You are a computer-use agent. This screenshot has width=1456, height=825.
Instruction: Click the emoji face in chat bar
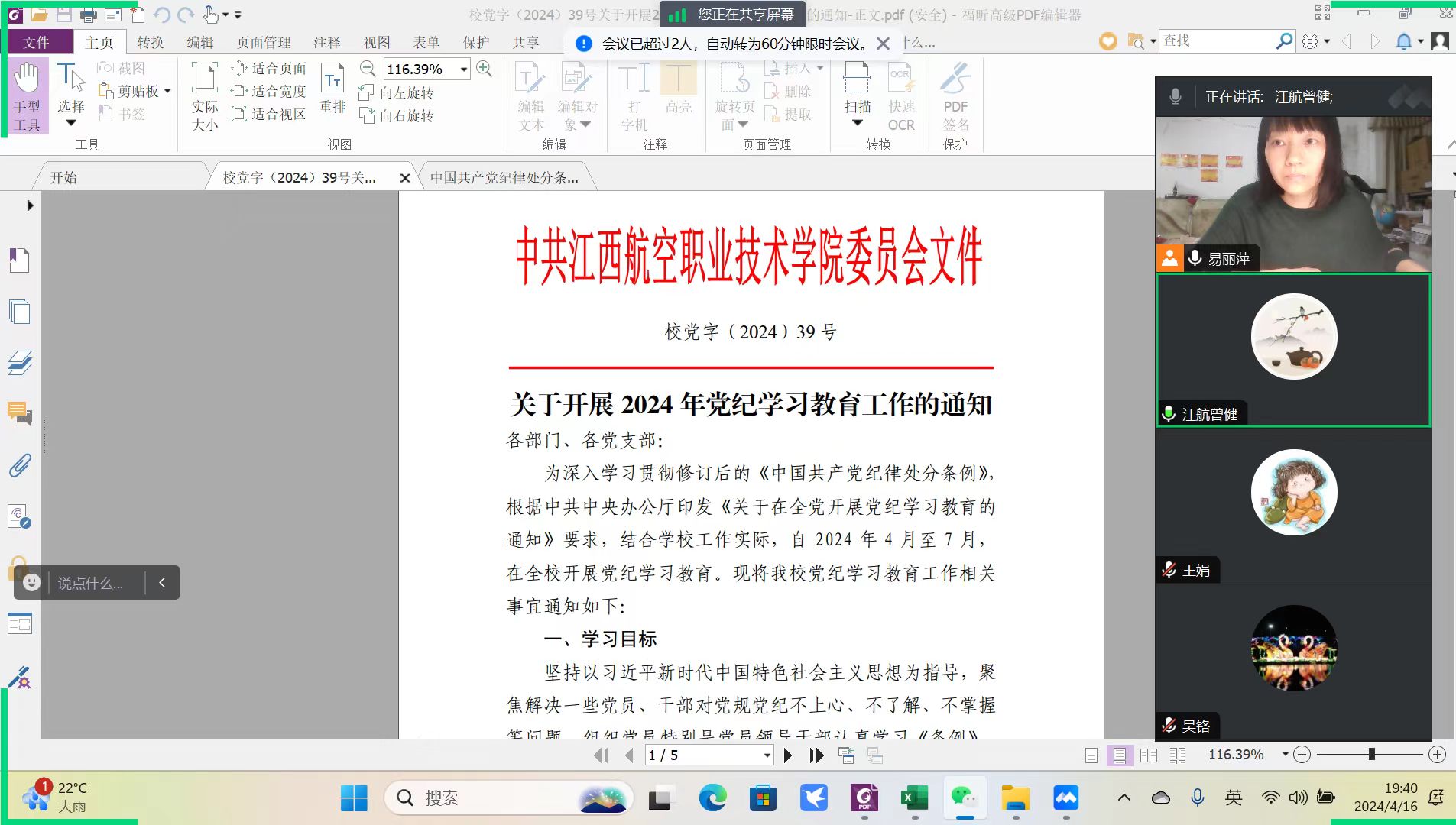coord(31,583)
